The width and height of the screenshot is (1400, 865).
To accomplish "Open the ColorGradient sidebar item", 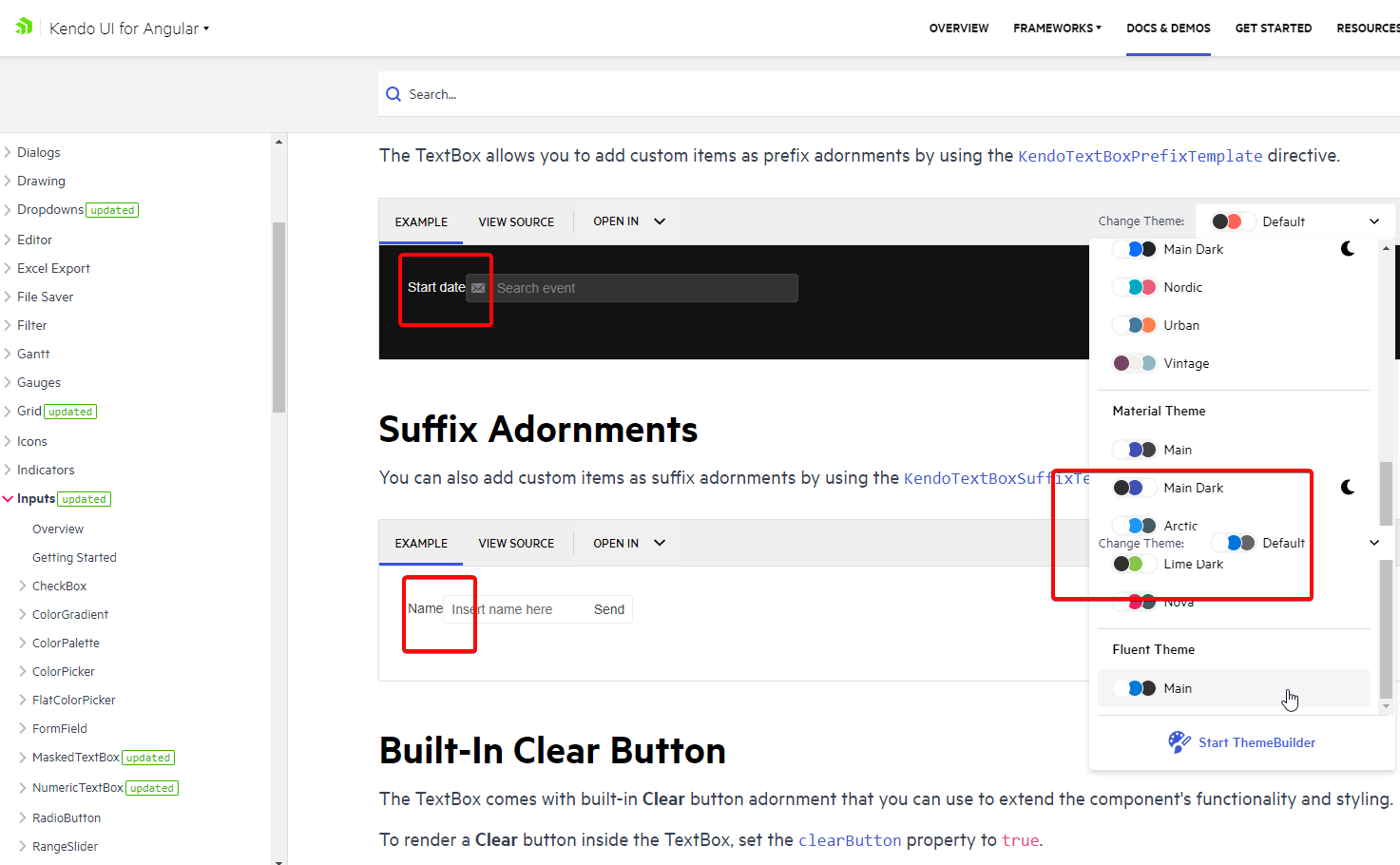I will (70, 615).
